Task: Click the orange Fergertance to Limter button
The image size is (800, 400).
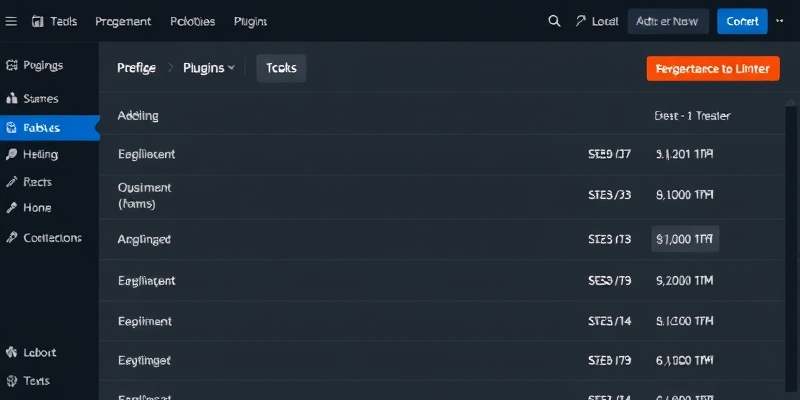Action: coord(713,68)
